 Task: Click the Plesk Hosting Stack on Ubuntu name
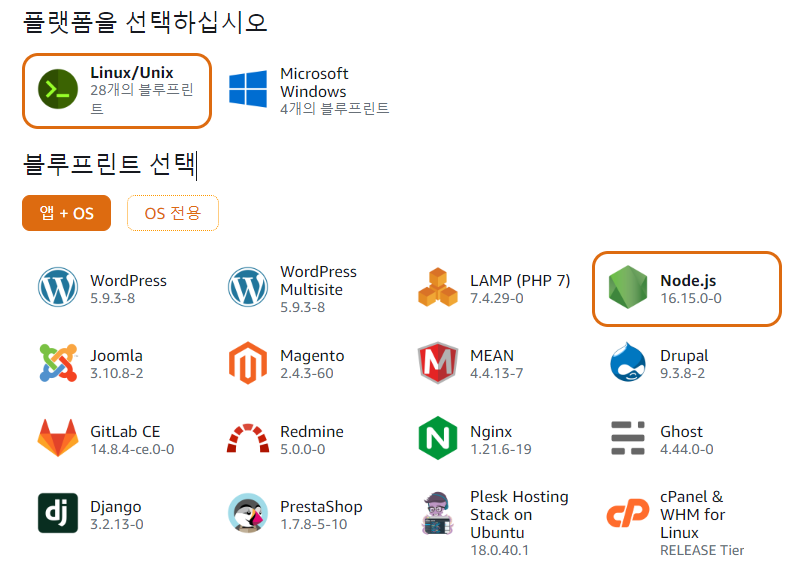[519, 515]
